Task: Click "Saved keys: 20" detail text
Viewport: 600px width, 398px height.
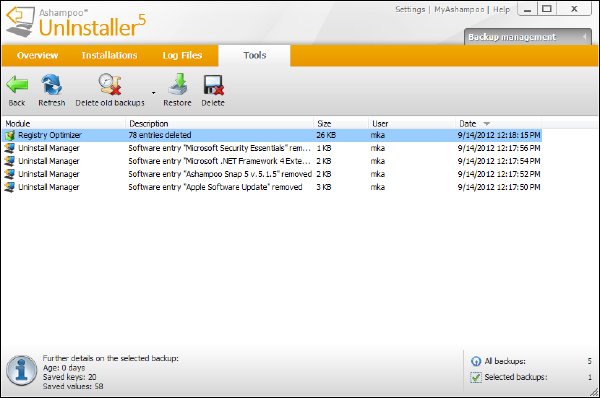Action: point(70,377)
